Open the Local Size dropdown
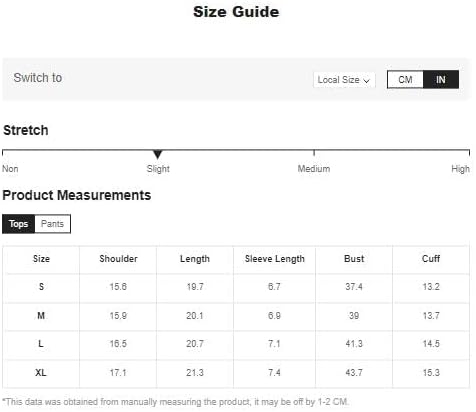 [344, 80]
